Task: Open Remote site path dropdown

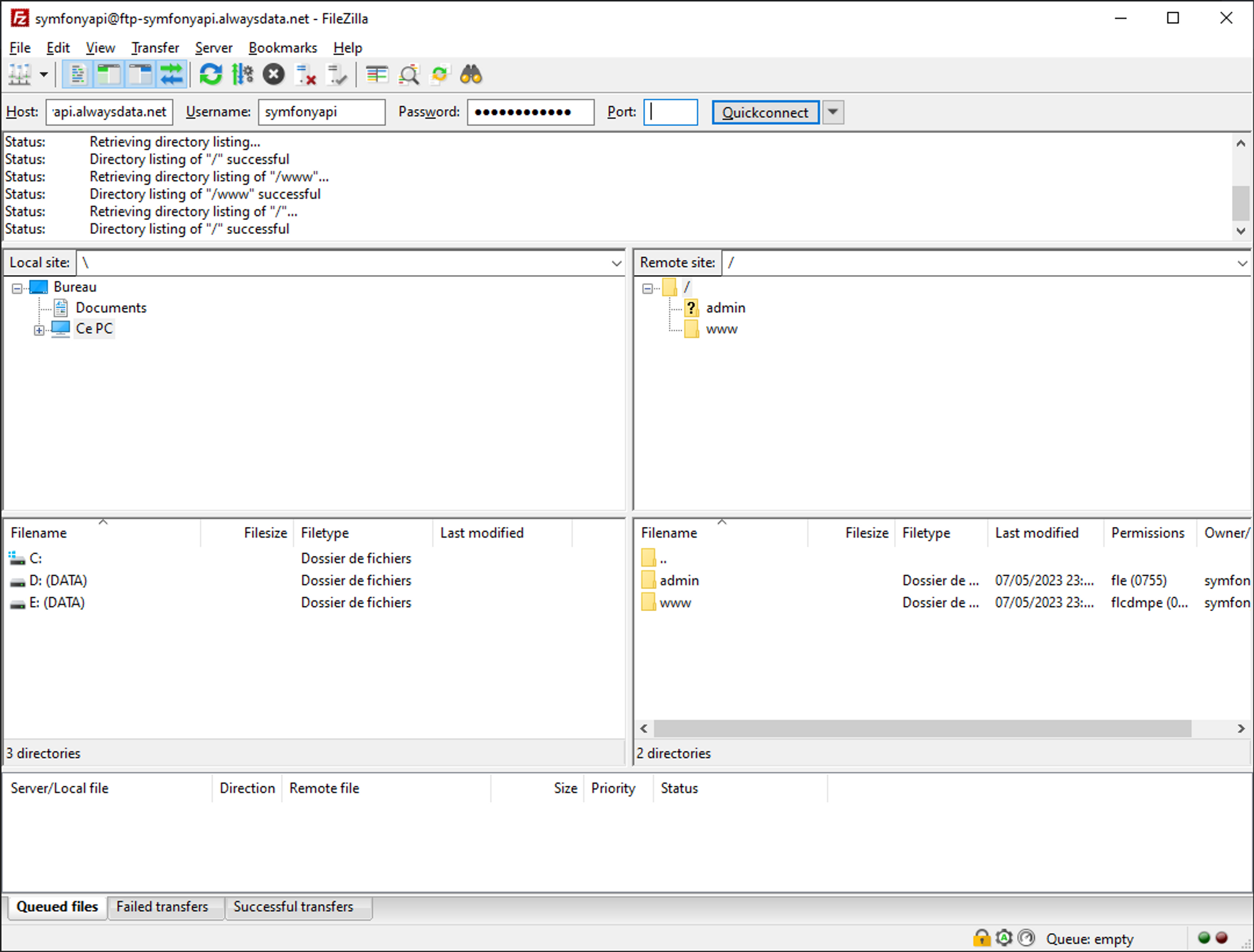Action: point(1242,263)
